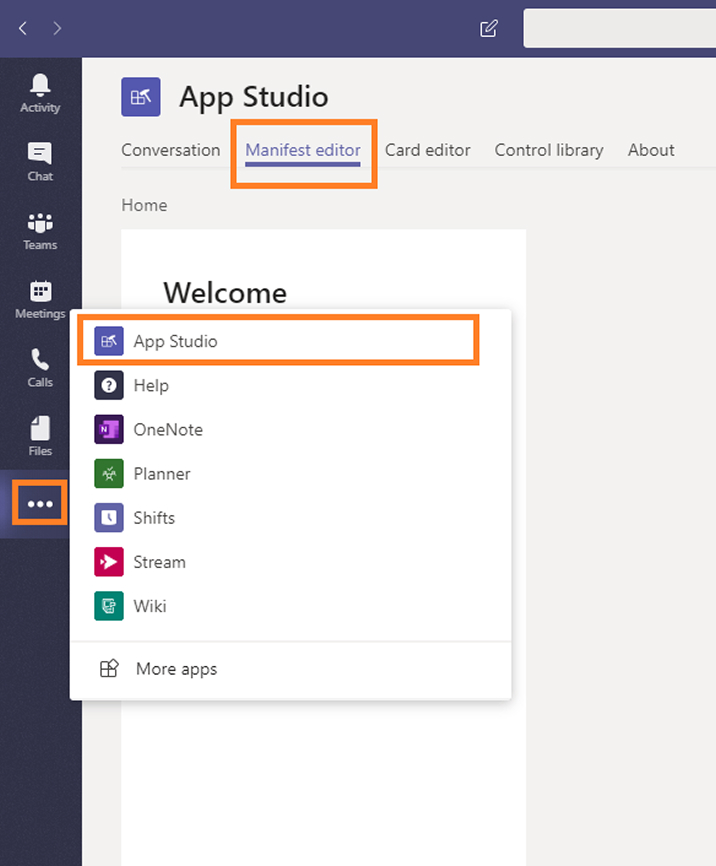Screen dimensions: 716x866
Task: Click the new chat compose icon
Action: pyautogui.click(x=488, y=28)
